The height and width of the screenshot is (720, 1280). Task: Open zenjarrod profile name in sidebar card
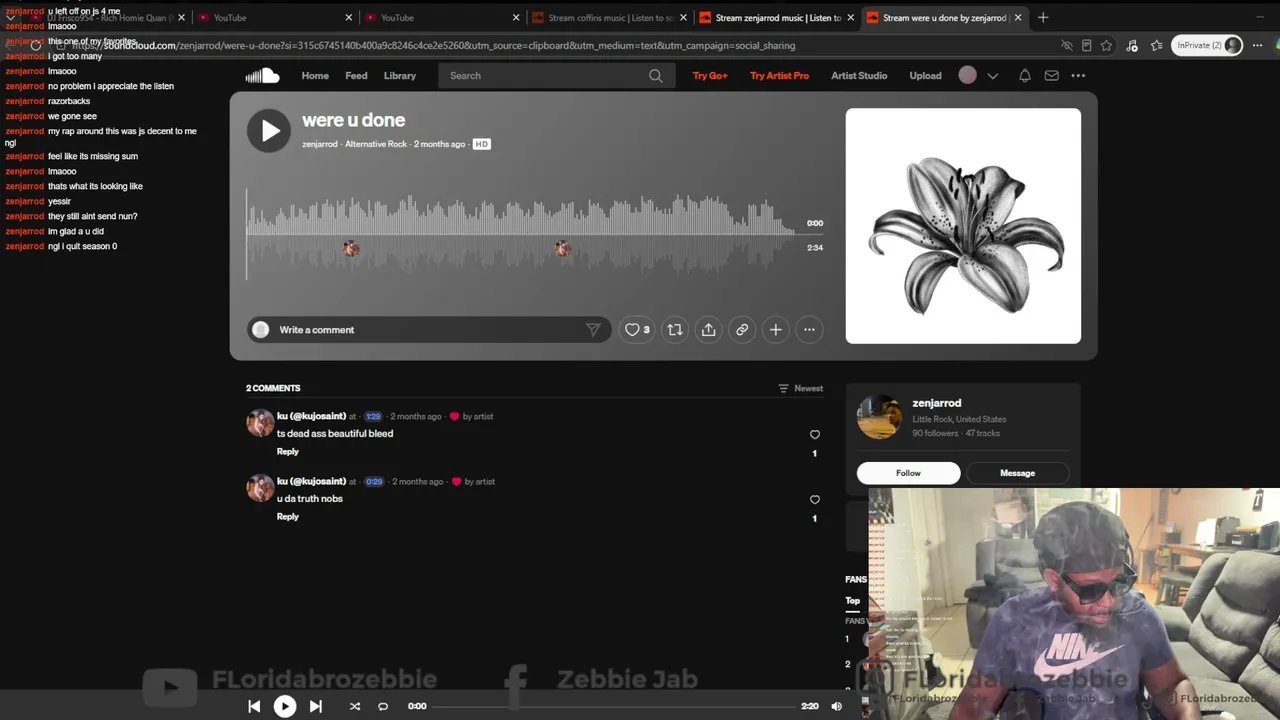pos(936,403)
